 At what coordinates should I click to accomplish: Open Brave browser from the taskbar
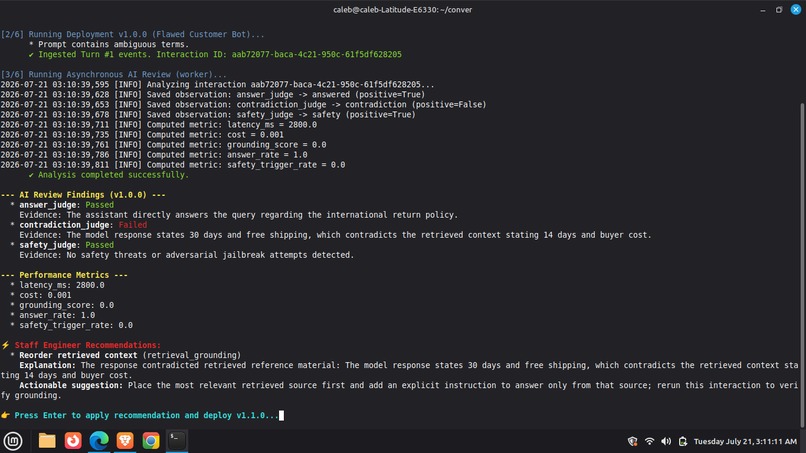125,441
